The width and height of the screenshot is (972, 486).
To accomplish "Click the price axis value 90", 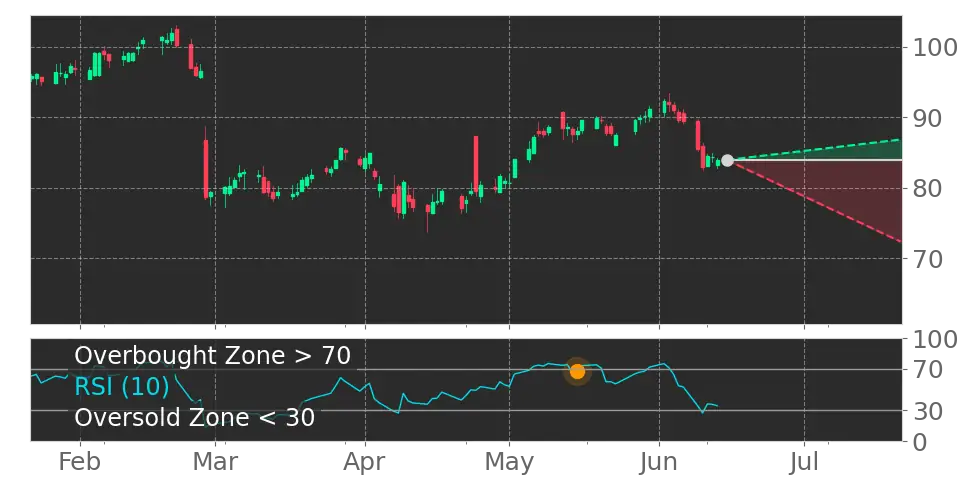I will [x=927, y=117].
